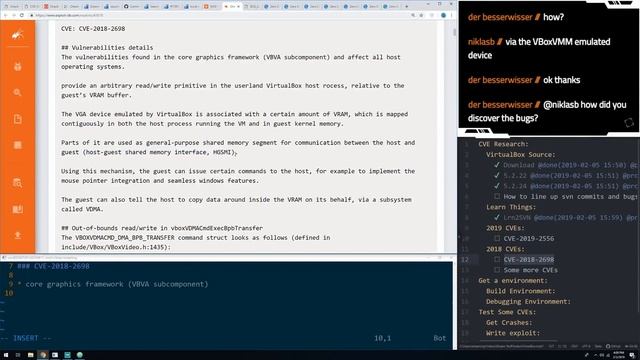The image size is (640, 360).
Task: Focus the exploit-db.com address bar
Action: coord(220,15)
